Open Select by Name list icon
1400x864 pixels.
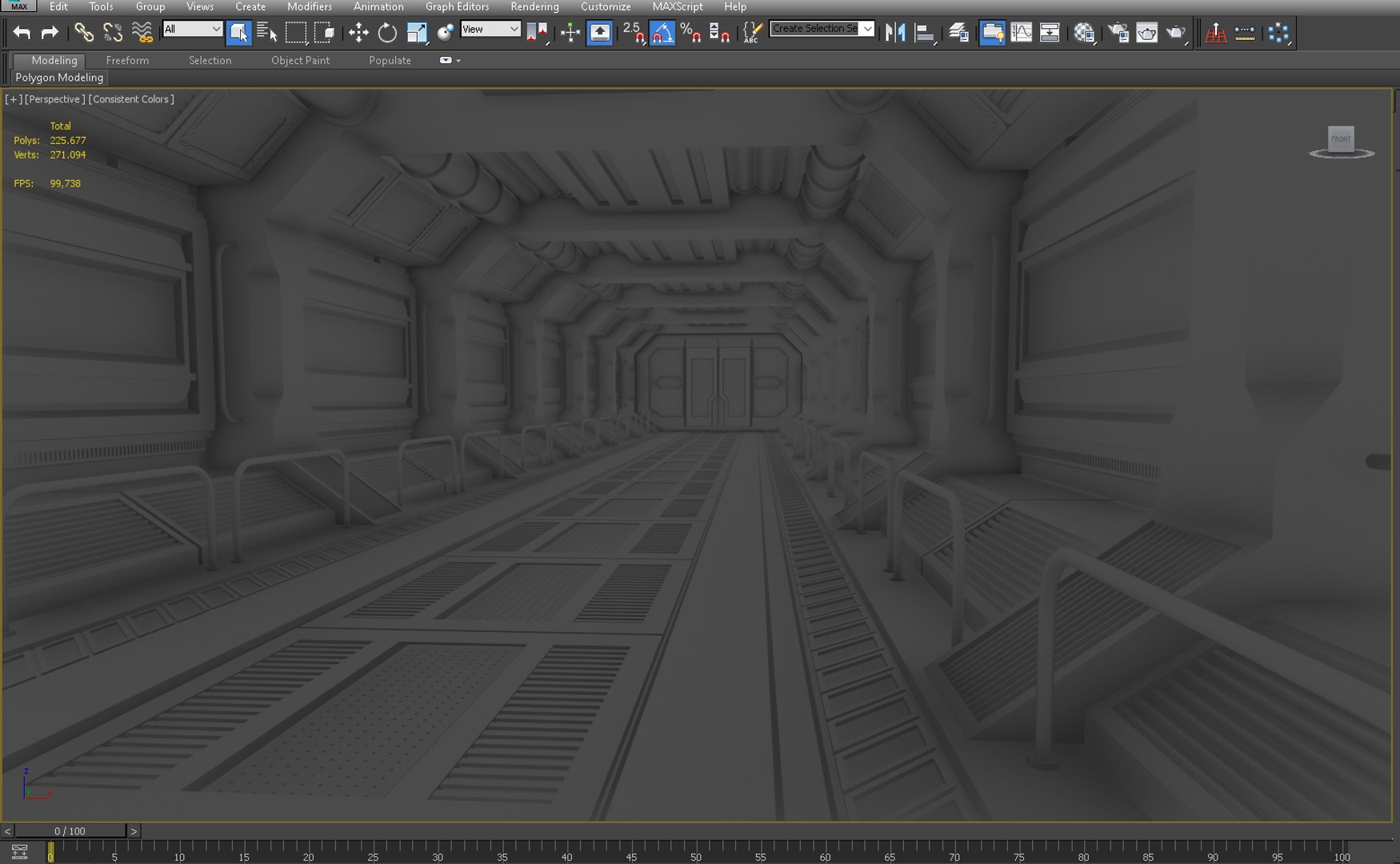pyautogui.click(x=266, y=33)
